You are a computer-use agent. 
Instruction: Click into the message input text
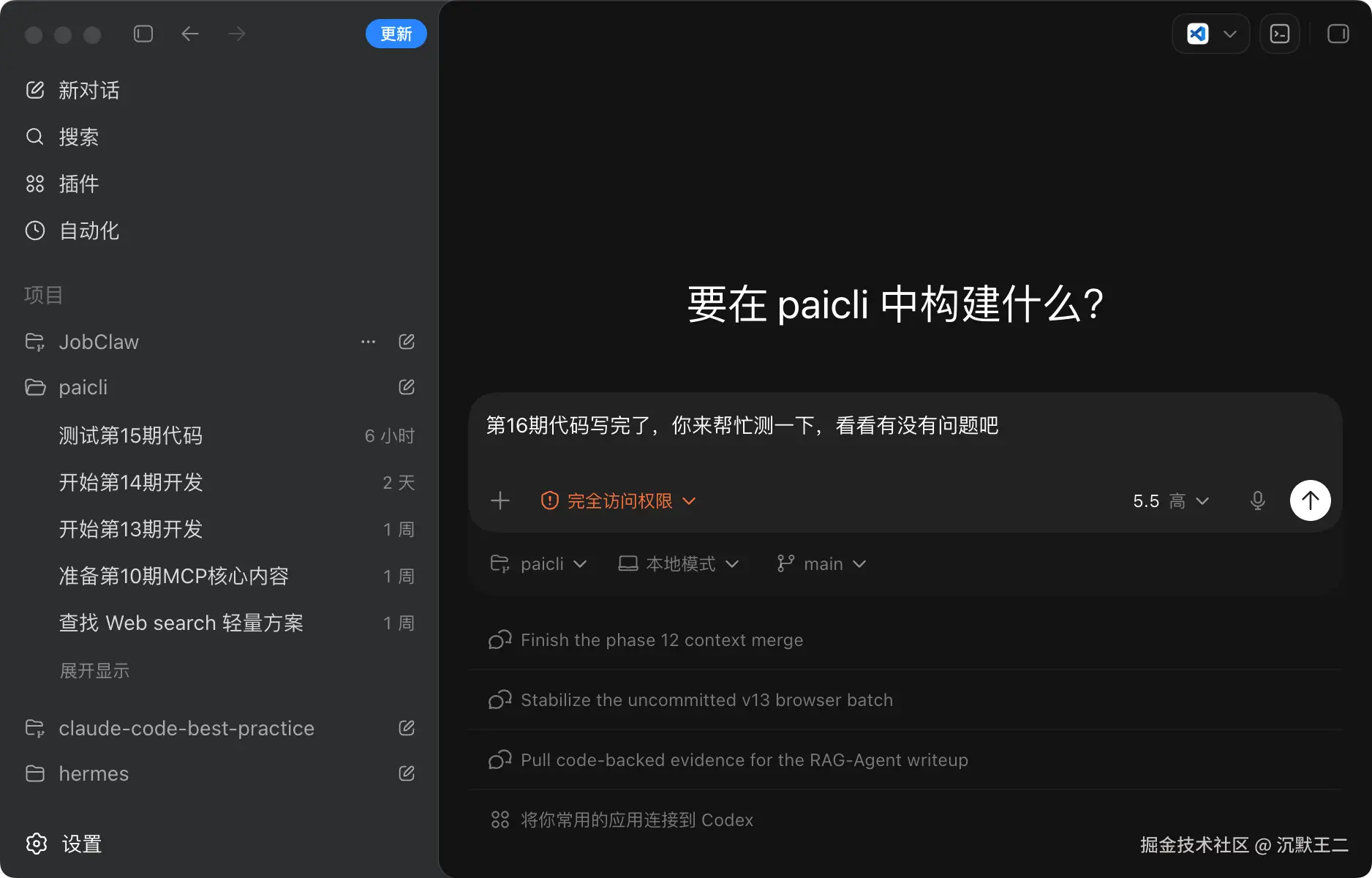click(742, 425)
